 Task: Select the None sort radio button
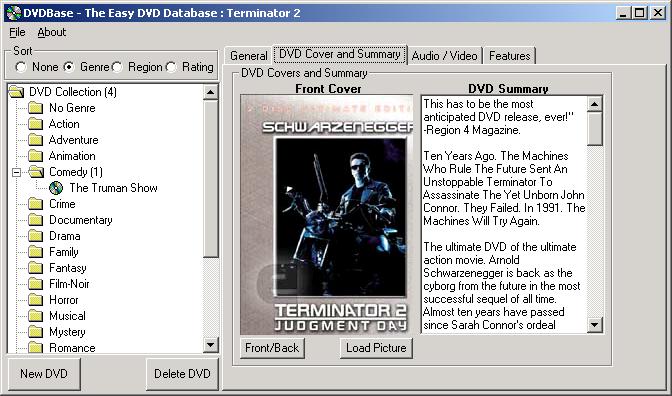pyautogui.click(x=20, y=67)
